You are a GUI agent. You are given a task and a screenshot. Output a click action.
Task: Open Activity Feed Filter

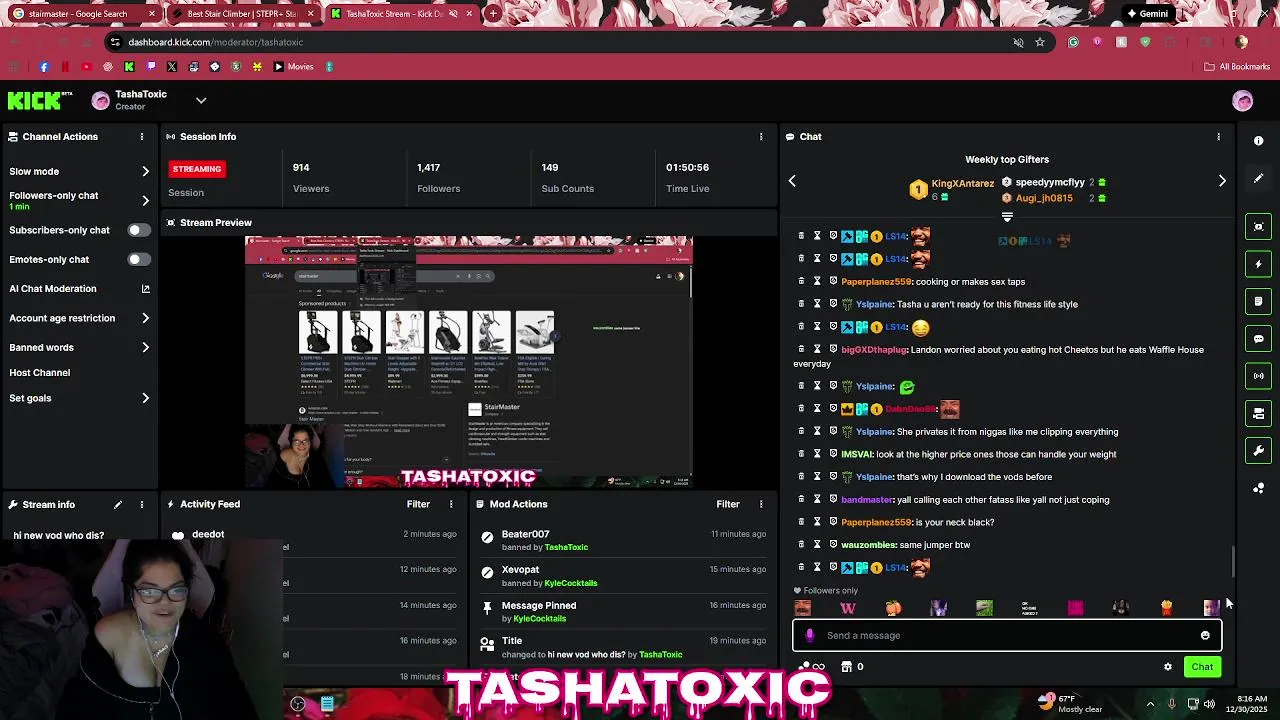pyautogui.click(x=418, y=504)
